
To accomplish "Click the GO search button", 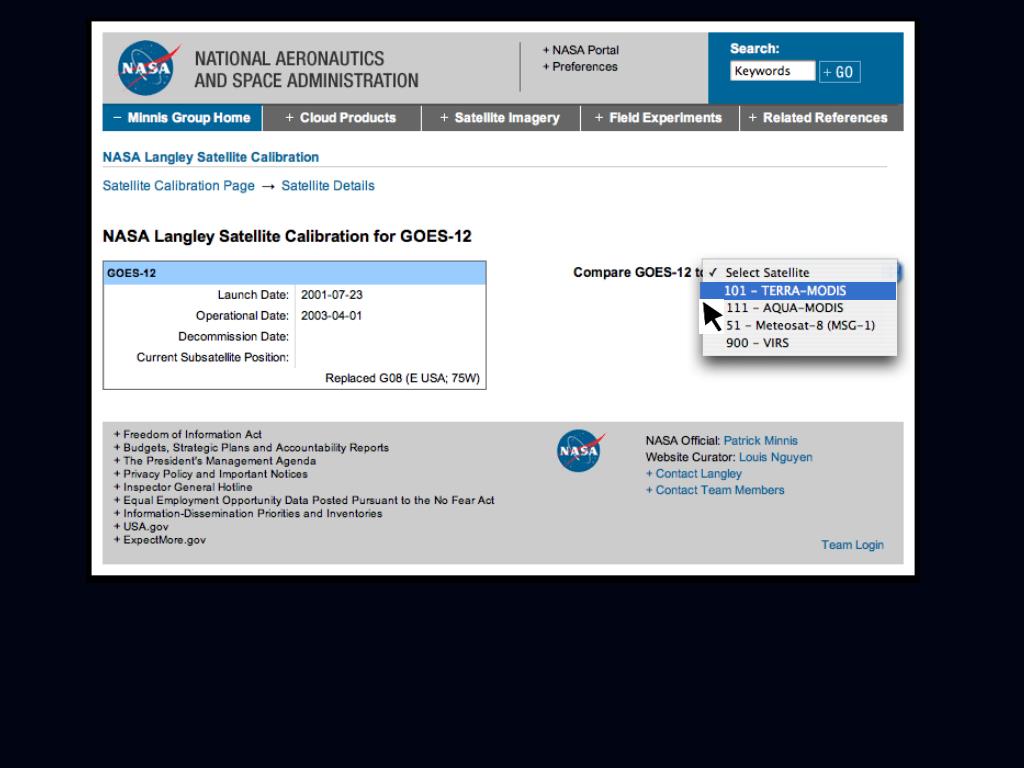I will pyautogui.click(x=840, y=72).
